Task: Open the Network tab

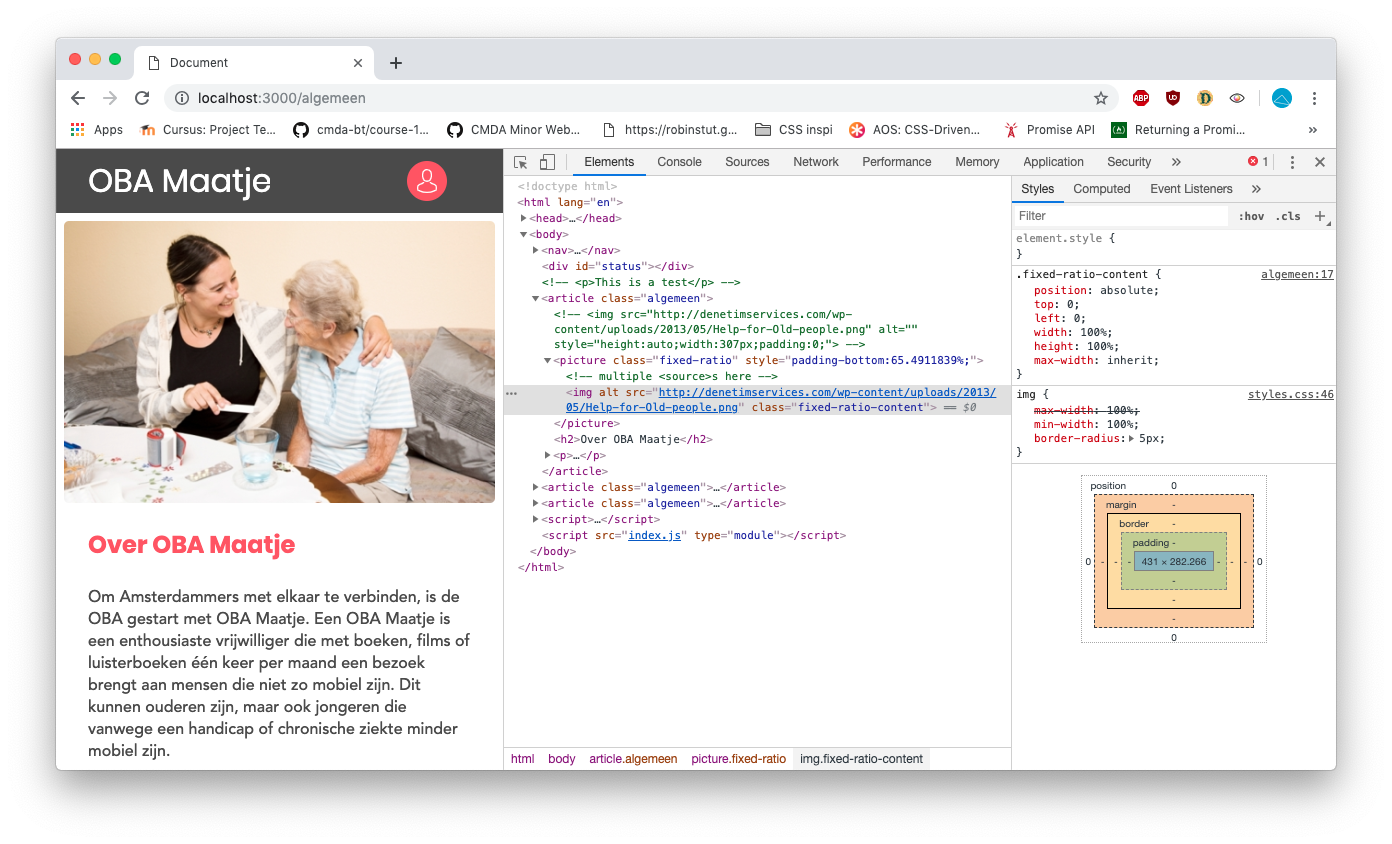Action: 816,162
